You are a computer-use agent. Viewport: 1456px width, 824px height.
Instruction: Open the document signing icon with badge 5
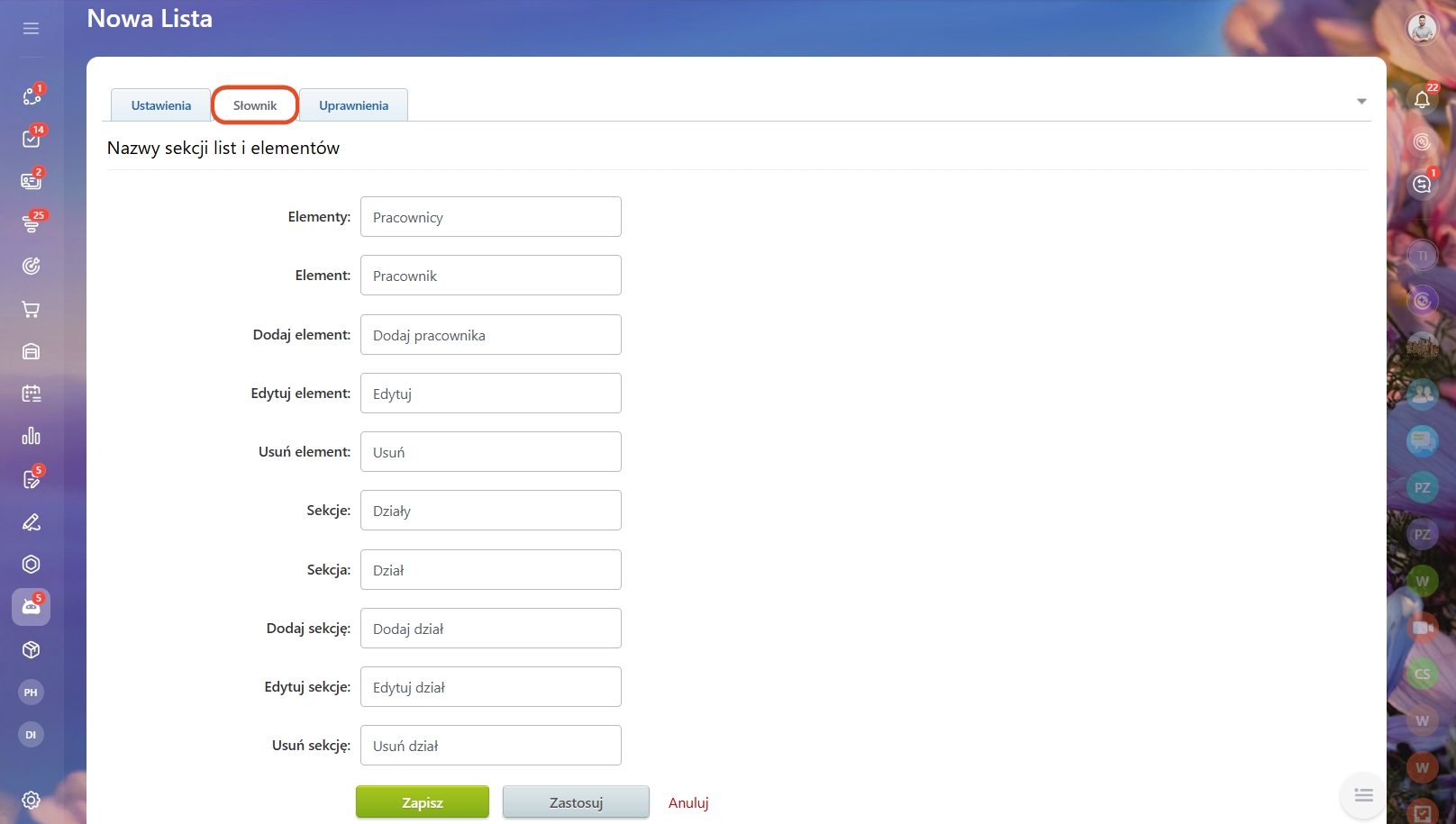31,479
